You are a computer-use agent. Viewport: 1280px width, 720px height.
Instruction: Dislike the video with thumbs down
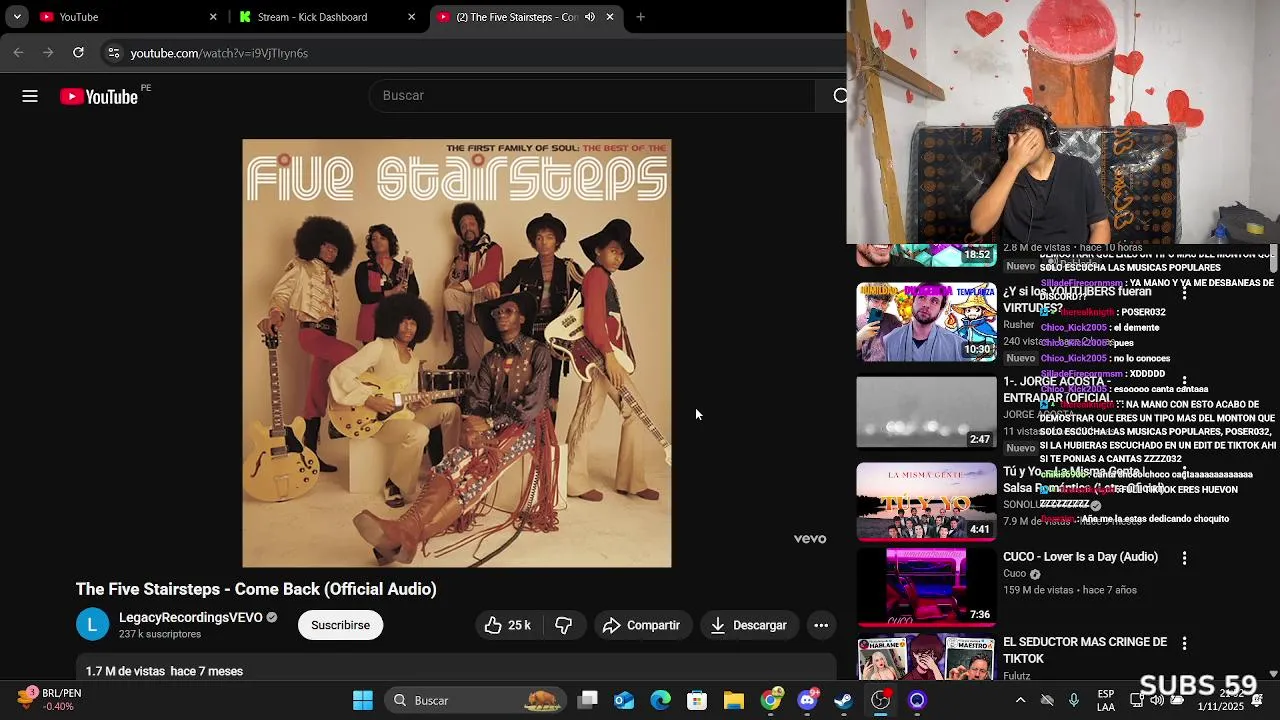coord(564,625)
